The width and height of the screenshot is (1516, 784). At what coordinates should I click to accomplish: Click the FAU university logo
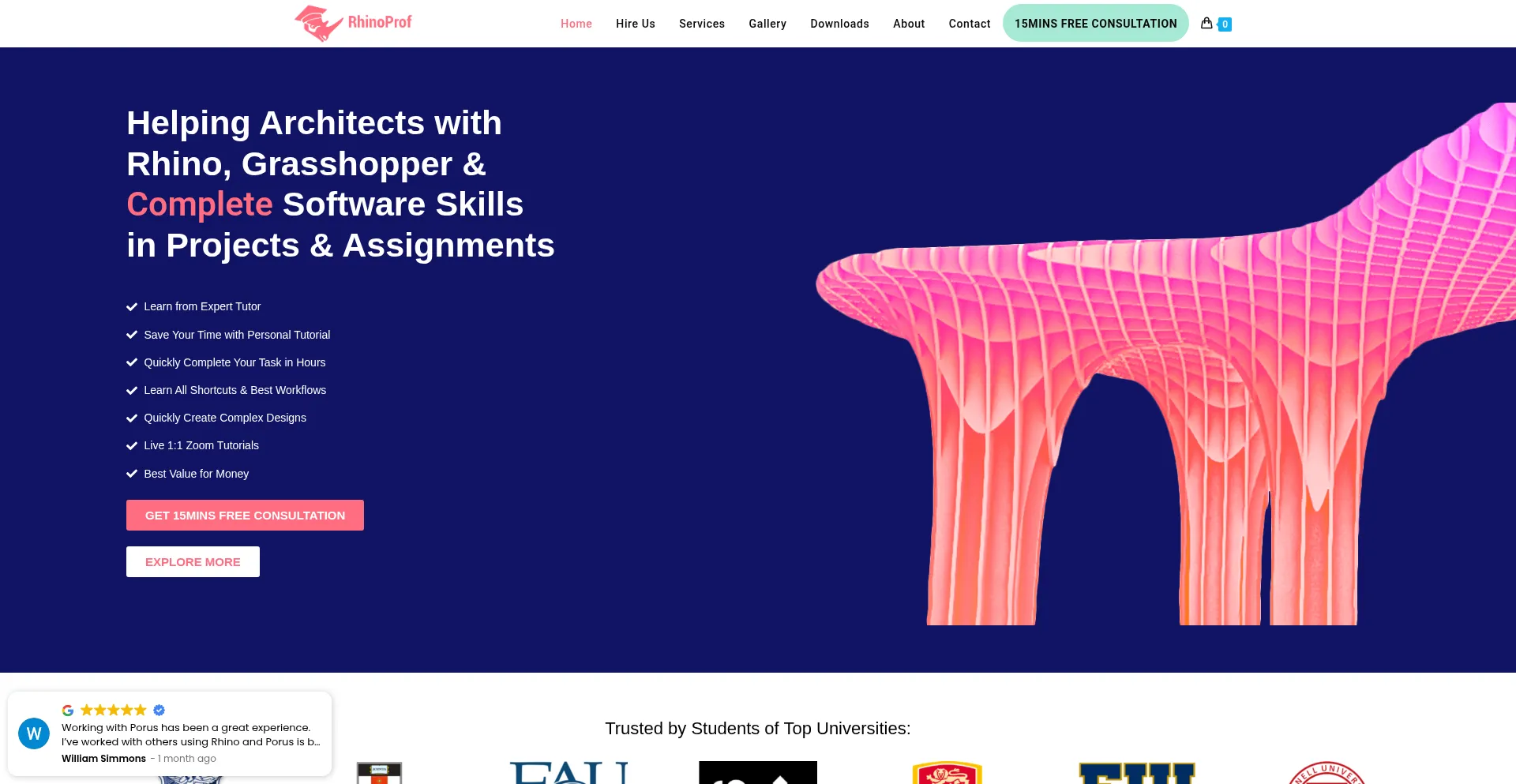click(568, 772)
